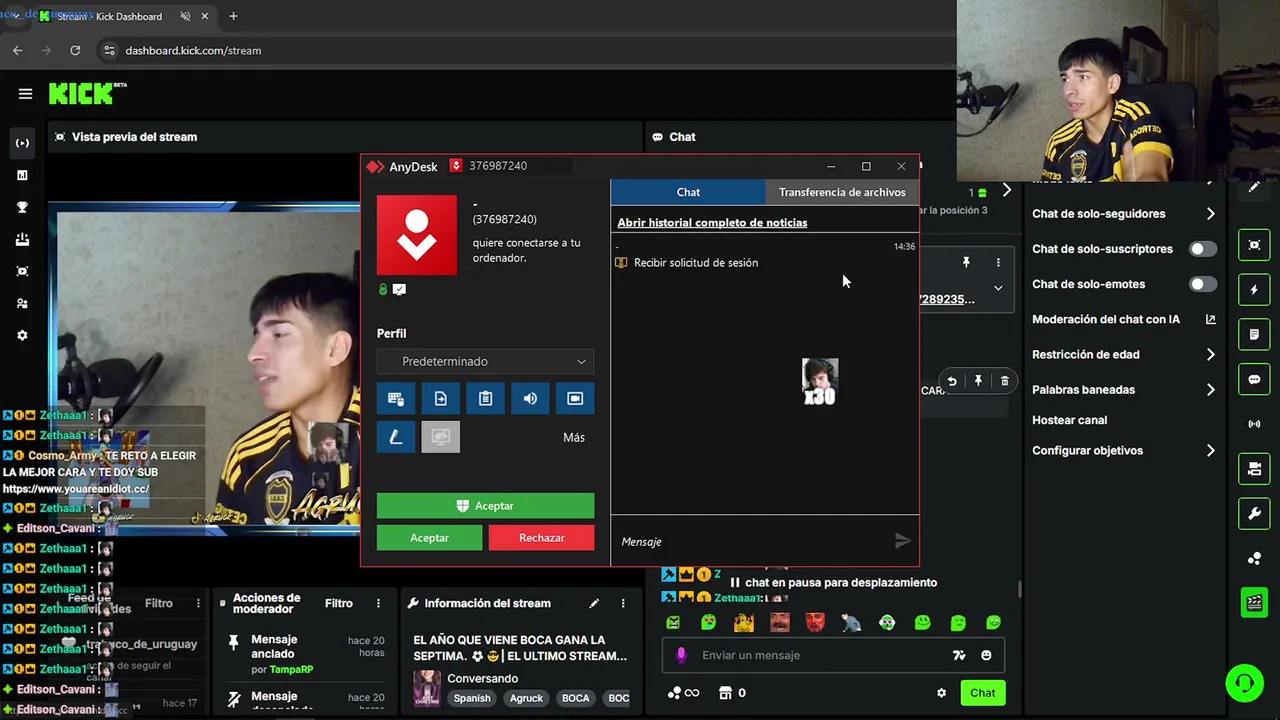
Task: Toggle keyboard and mouse control permission in AnyDesk
Action: 396,399
